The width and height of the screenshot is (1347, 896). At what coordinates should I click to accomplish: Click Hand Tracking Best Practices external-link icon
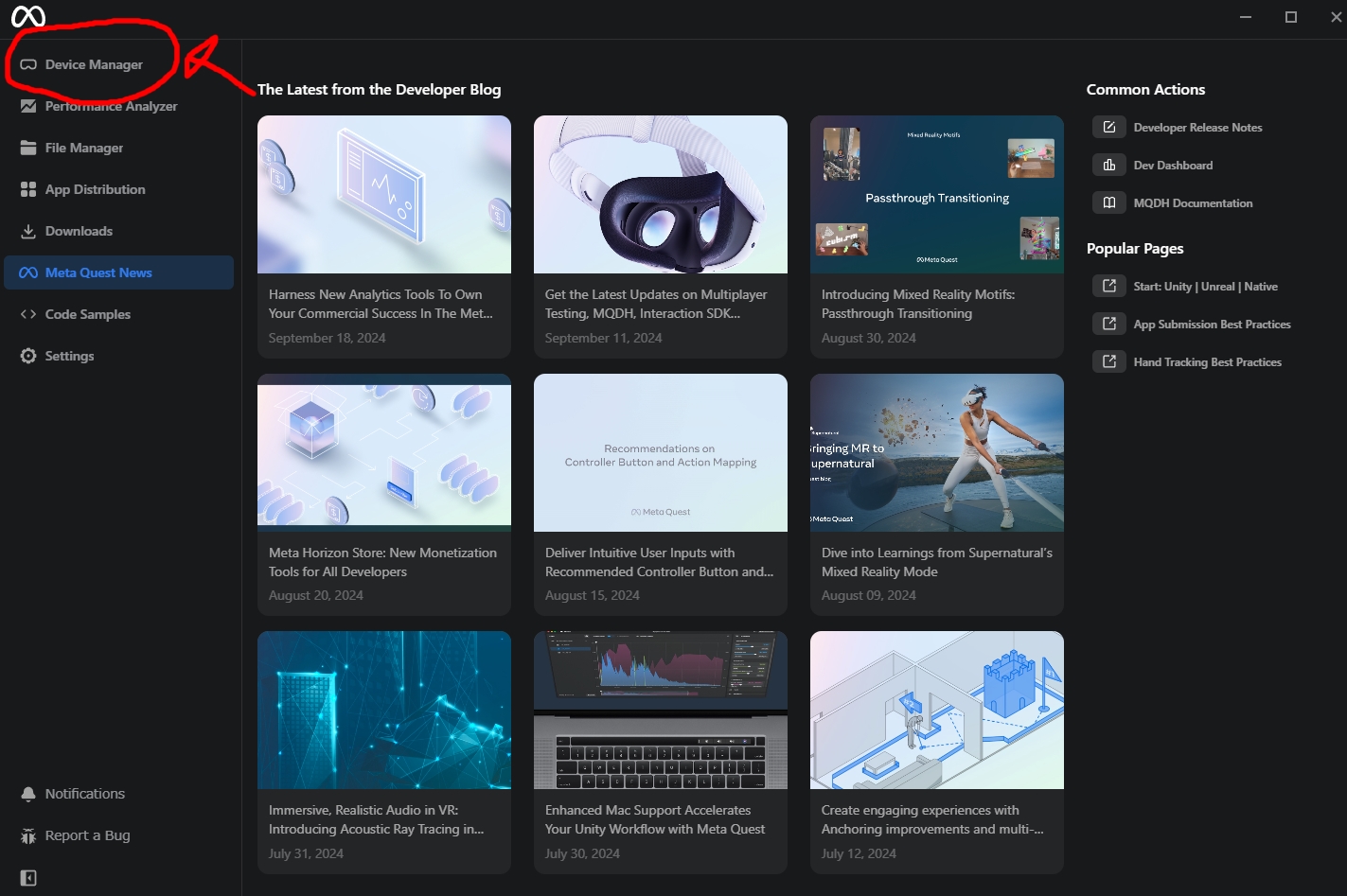click(x=1109, y=361)
